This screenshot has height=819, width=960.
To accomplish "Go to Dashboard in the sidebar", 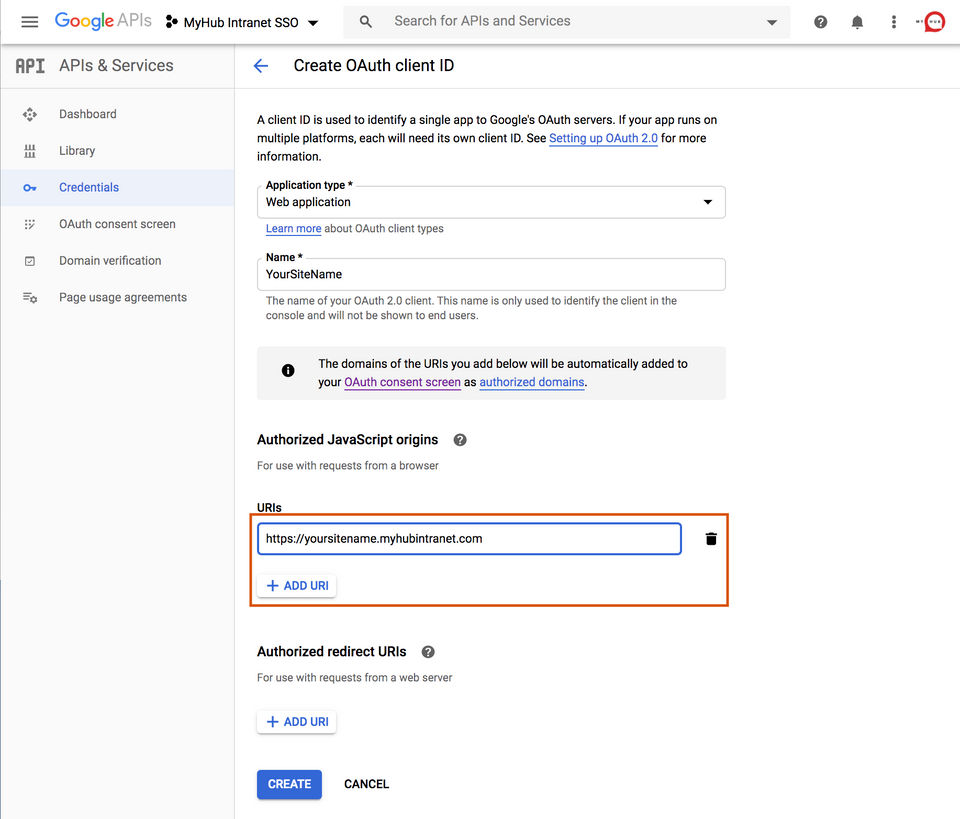I will [87, 114].
